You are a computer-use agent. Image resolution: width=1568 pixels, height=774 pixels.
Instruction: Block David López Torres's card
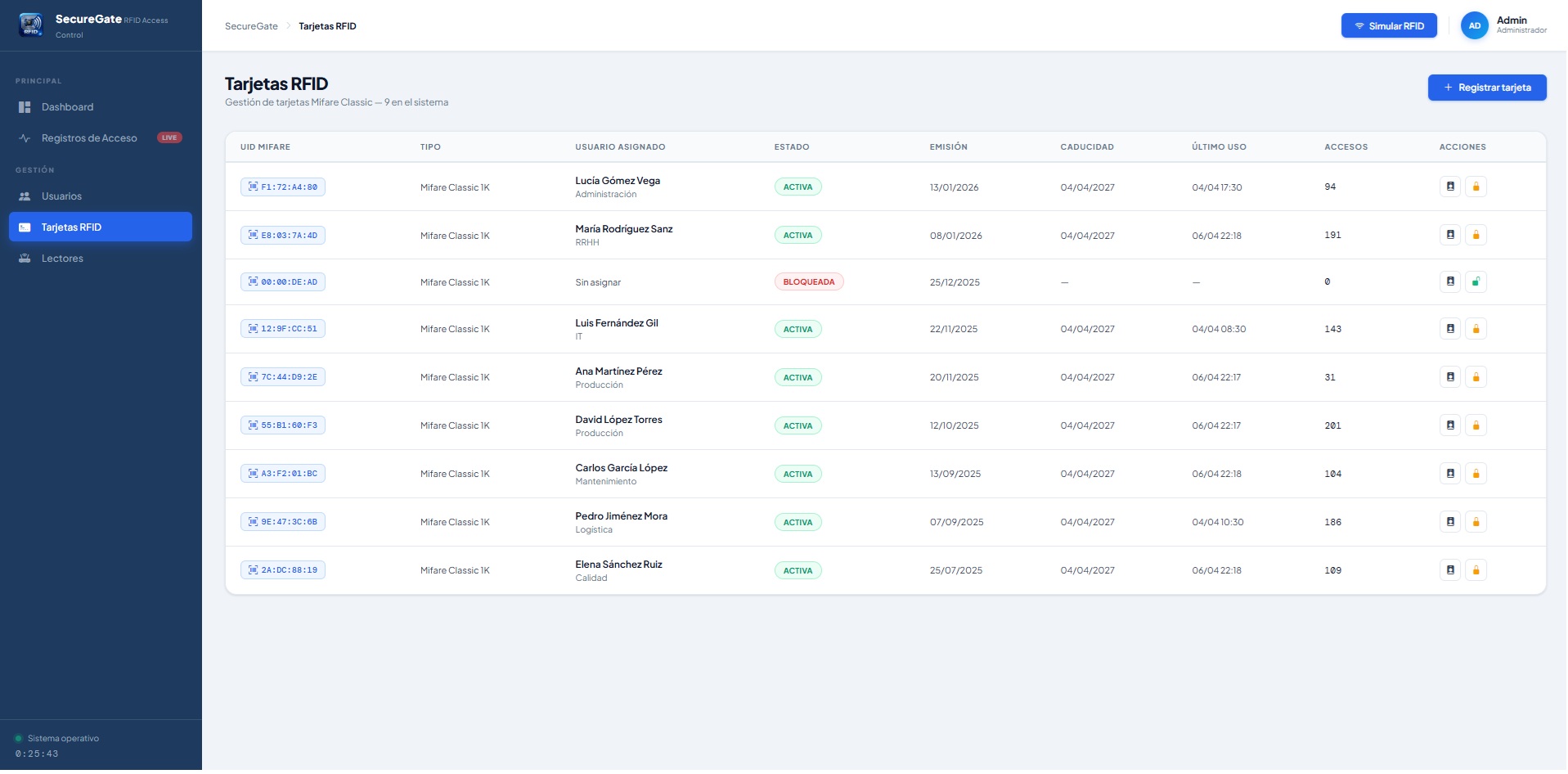(x=1476, y=425)
